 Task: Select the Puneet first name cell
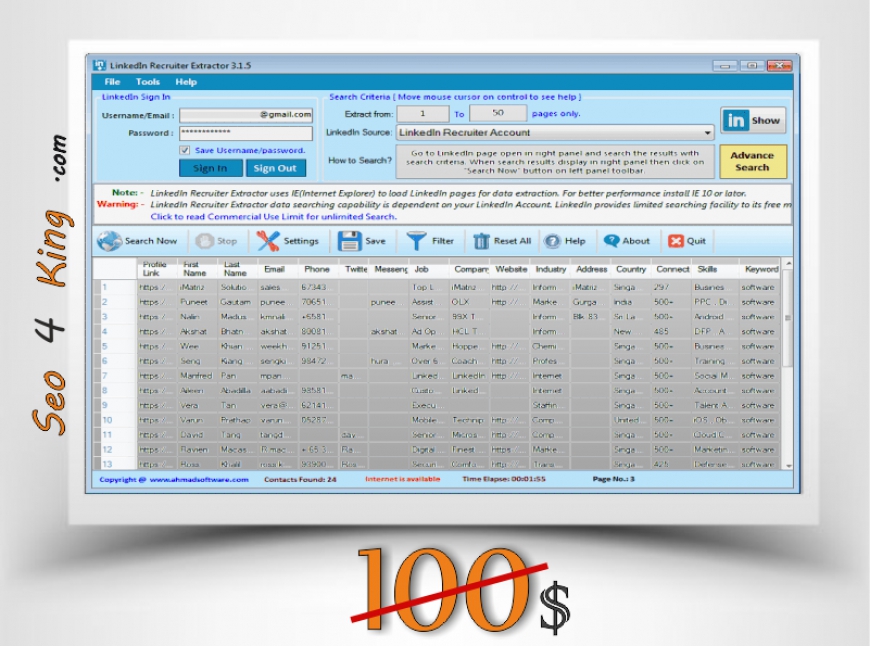click(x=198, y=302)
